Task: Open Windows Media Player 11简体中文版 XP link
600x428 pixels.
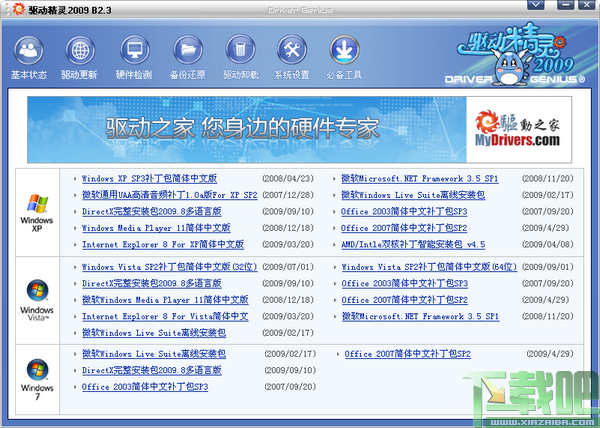Action: (156, 228)
